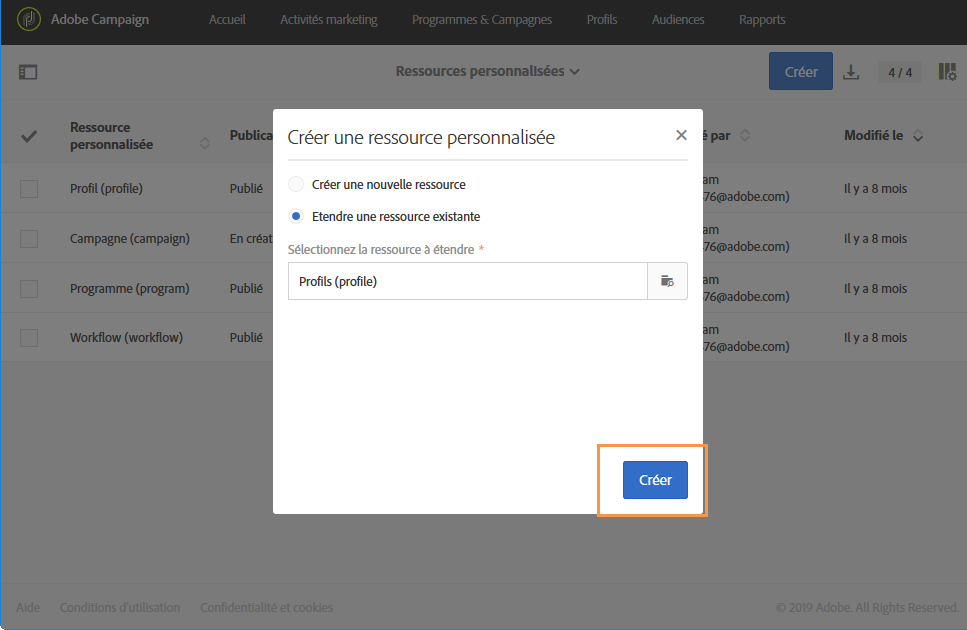Check the Profil (profile) row checkbox
The image size is (967, 630).
click(x=29, y=189)
